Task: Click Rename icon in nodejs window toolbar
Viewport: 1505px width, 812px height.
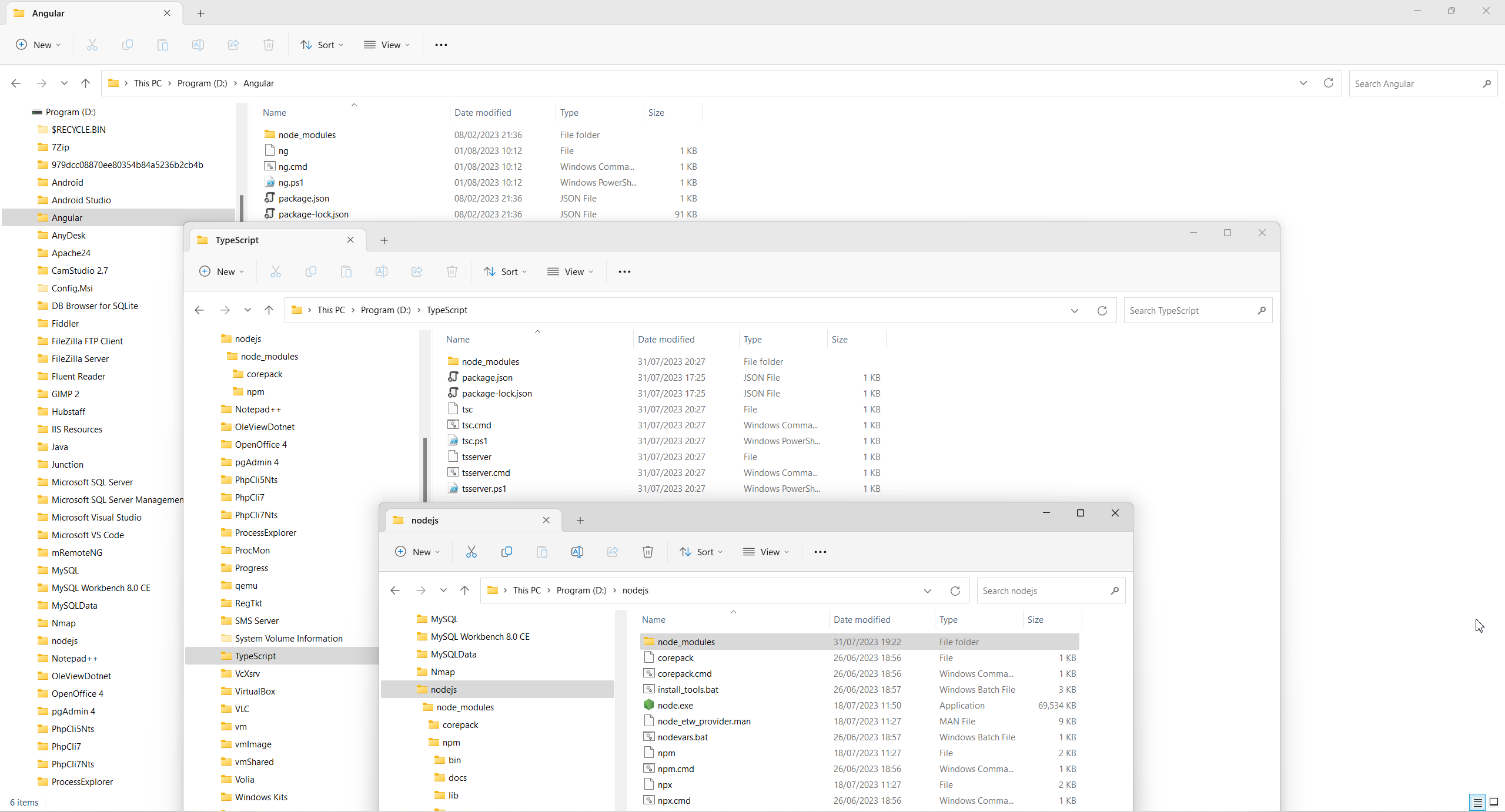Action: (x=577, y=552)
